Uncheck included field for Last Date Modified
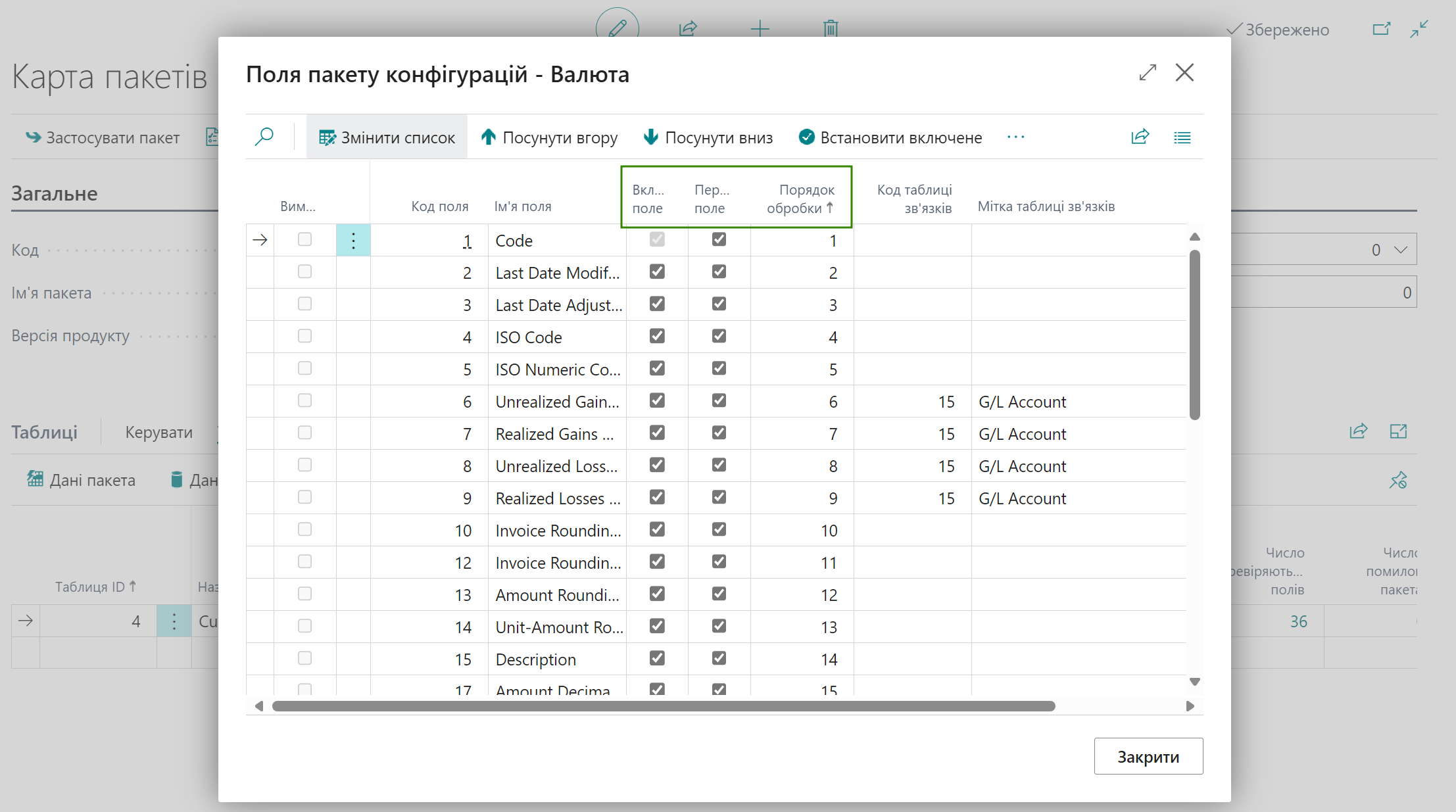 pyautogui.click(x=657, y=272)
